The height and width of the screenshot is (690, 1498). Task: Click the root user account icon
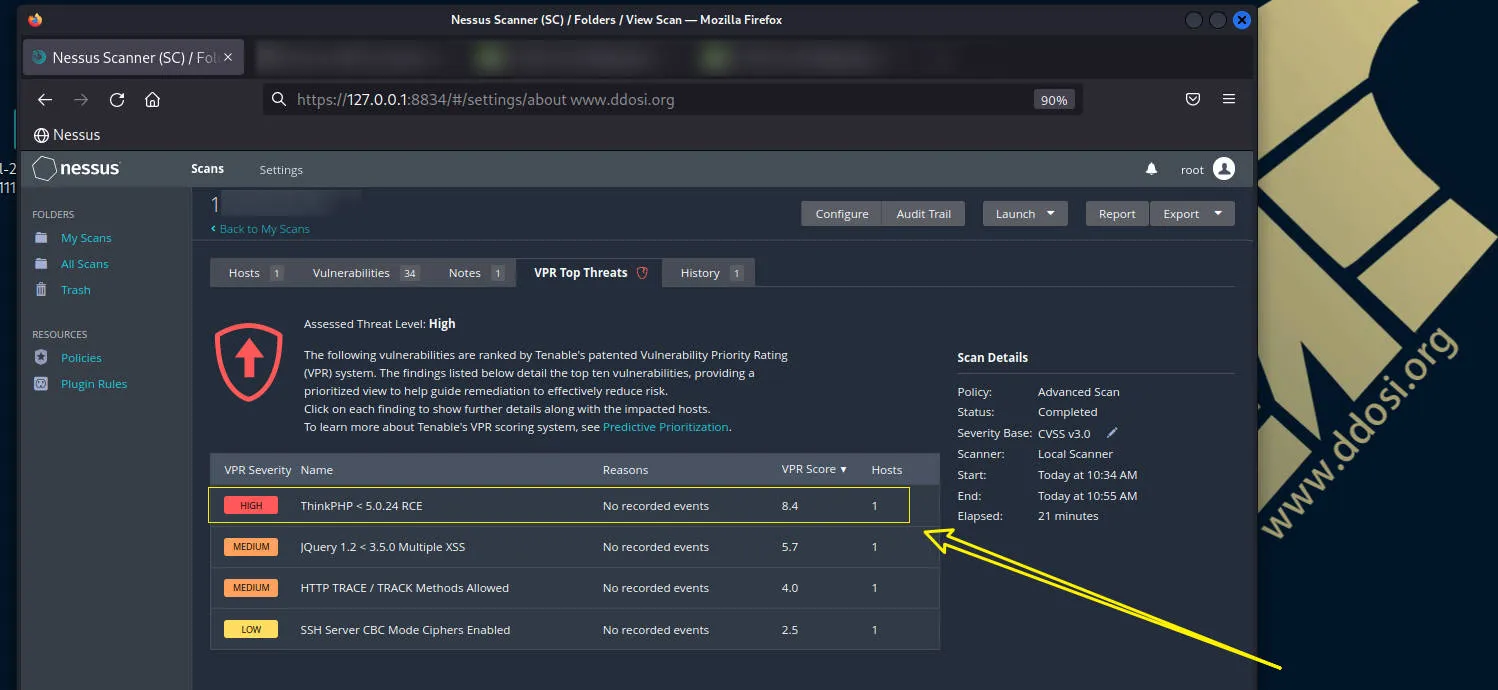[1222, 168]
